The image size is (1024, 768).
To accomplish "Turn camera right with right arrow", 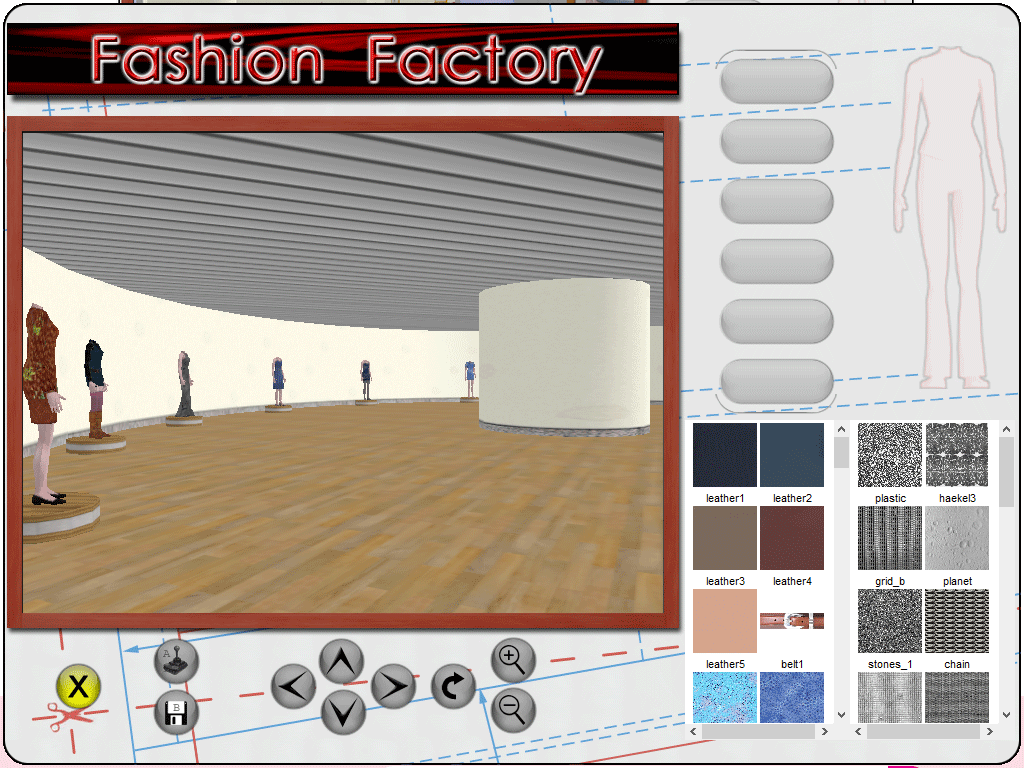I will (393, 686).
